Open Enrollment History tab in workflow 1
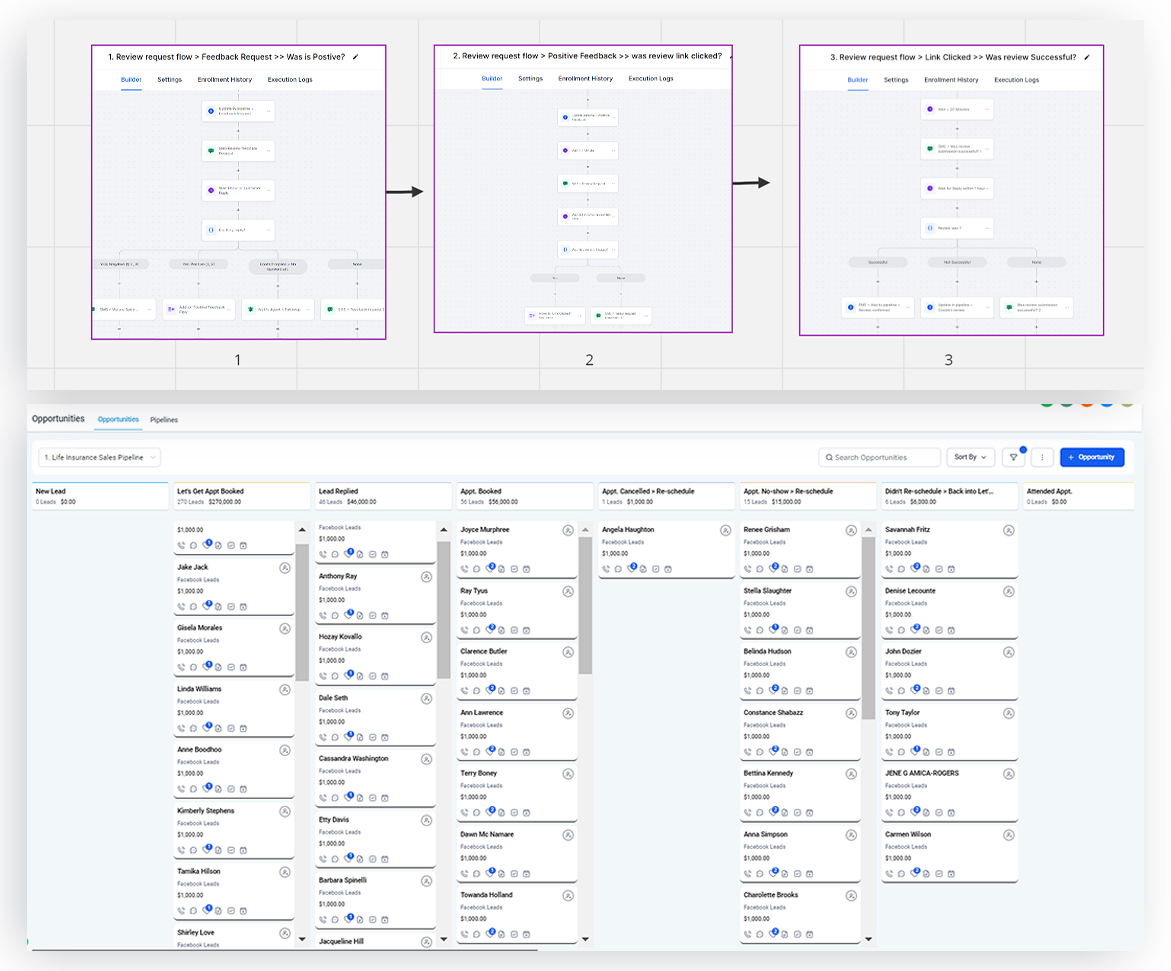The width and height of the screenshot is (1171, 971). tap(225, 80)
